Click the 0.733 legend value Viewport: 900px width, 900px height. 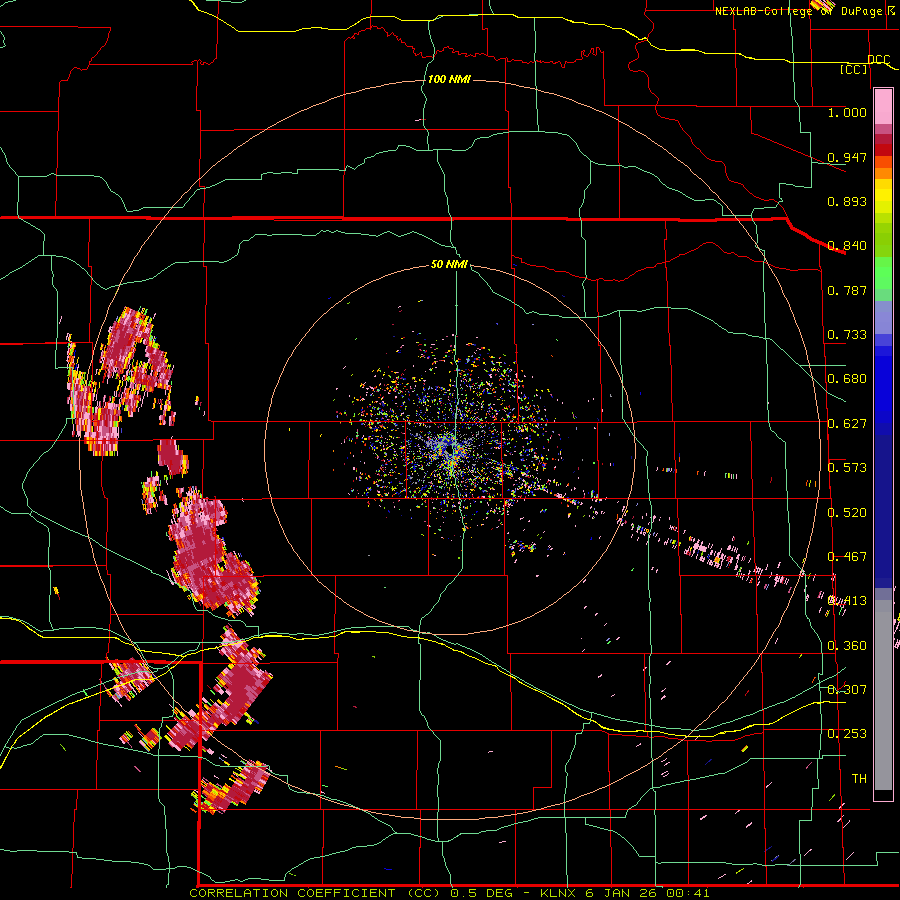[847, 335]
